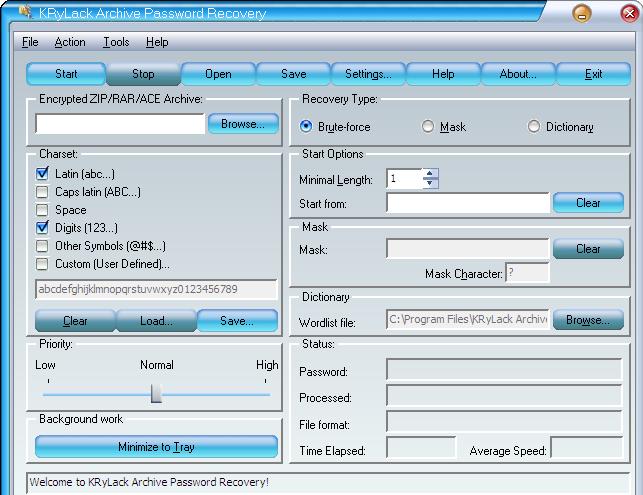
Task: Click the welcome message status bar
Action: (x=328, y=482)
